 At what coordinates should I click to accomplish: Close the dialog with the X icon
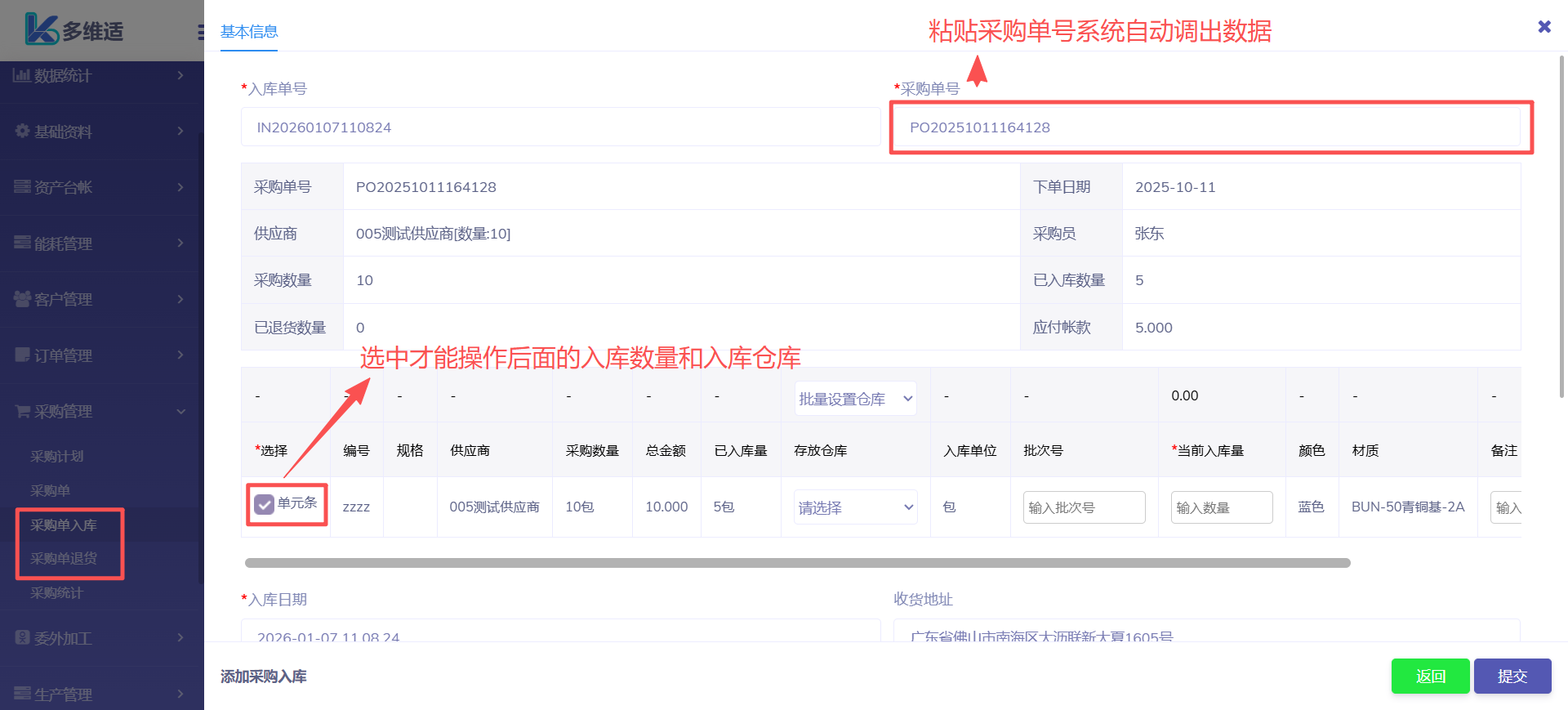coord(1543,27)
